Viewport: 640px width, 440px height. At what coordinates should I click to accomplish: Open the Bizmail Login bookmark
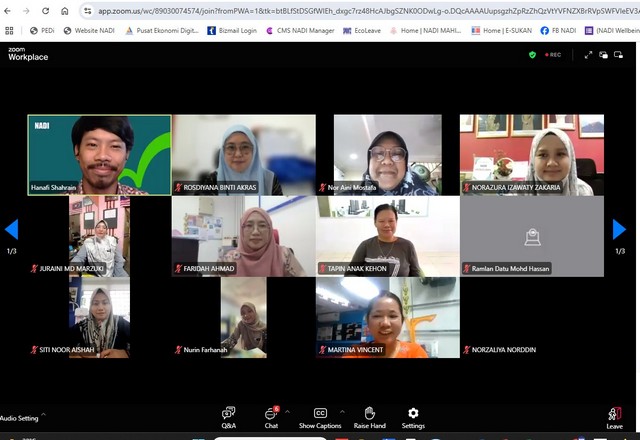coord(233,31)
